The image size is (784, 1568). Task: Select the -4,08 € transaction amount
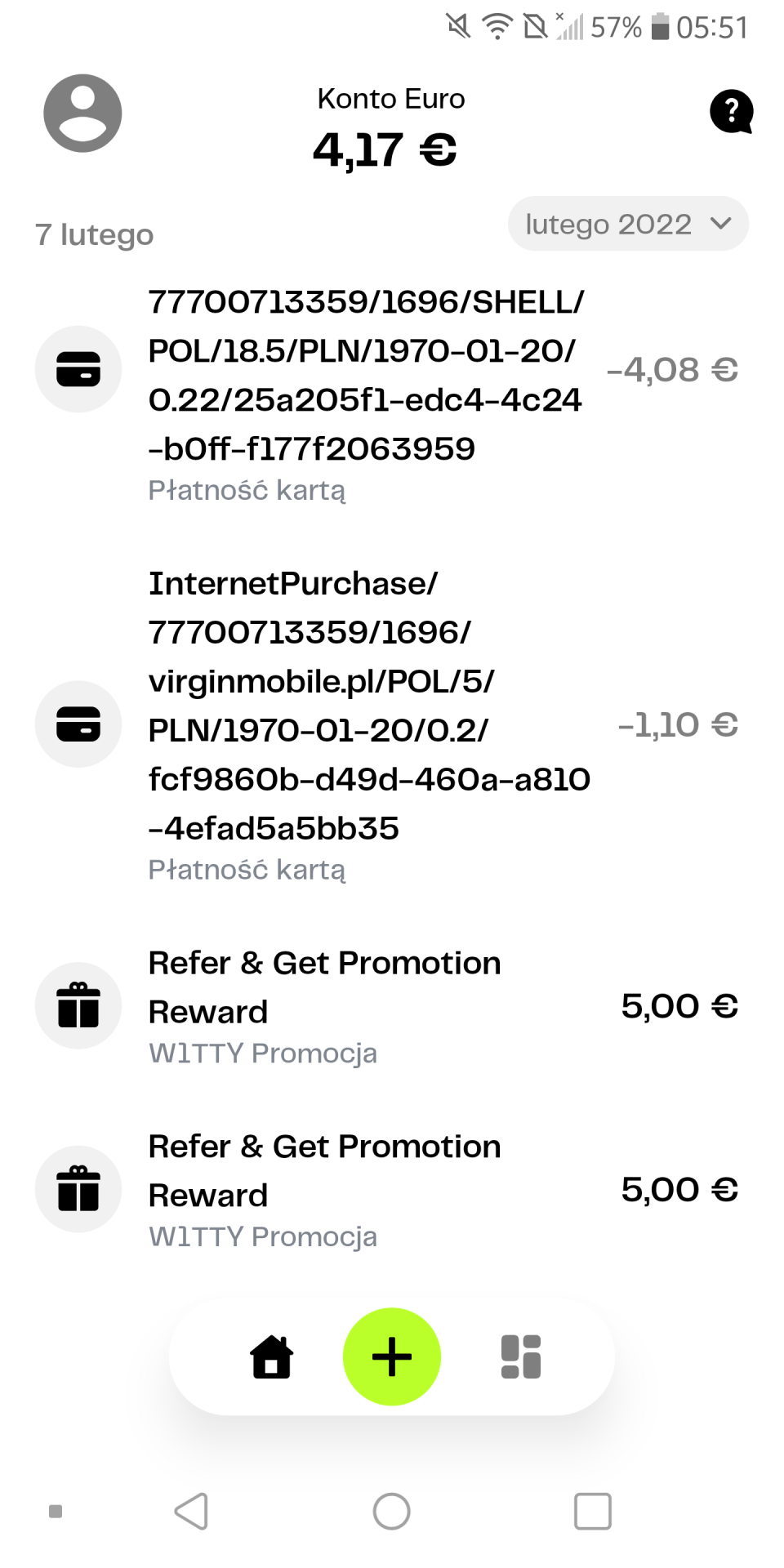pos(672,370)
